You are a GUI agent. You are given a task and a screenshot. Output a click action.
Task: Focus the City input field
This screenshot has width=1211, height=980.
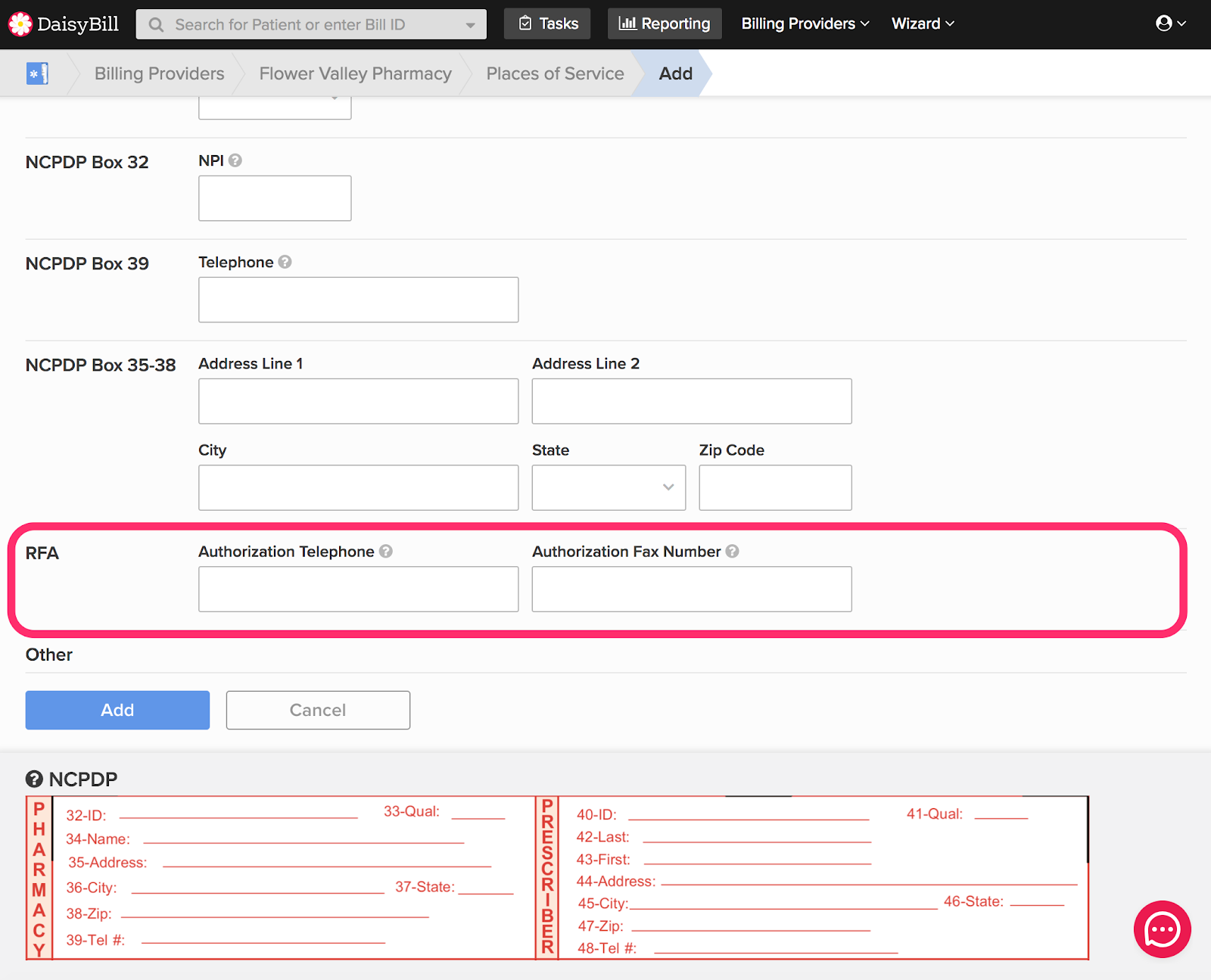(358, 487)
